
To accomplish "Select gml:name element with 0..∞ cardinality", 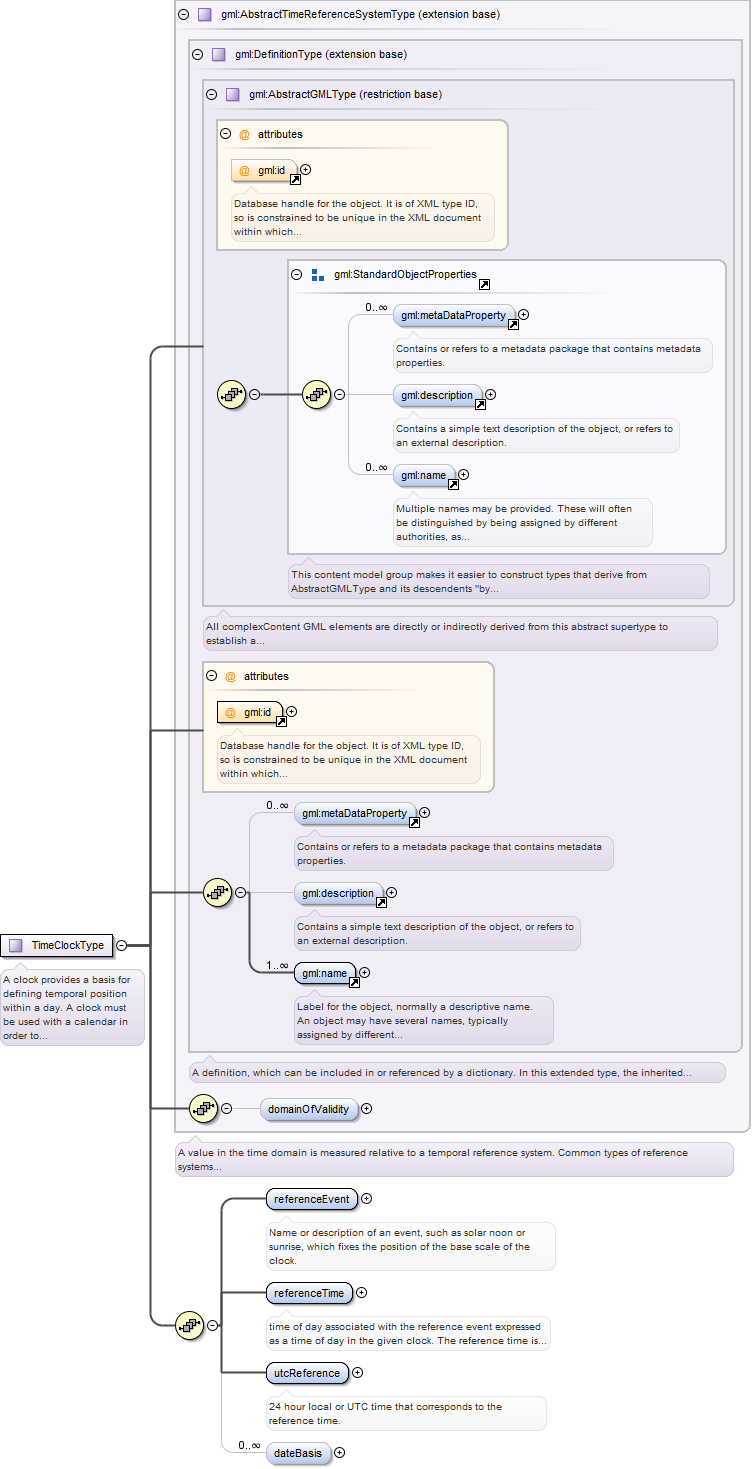I will point(424,475).
